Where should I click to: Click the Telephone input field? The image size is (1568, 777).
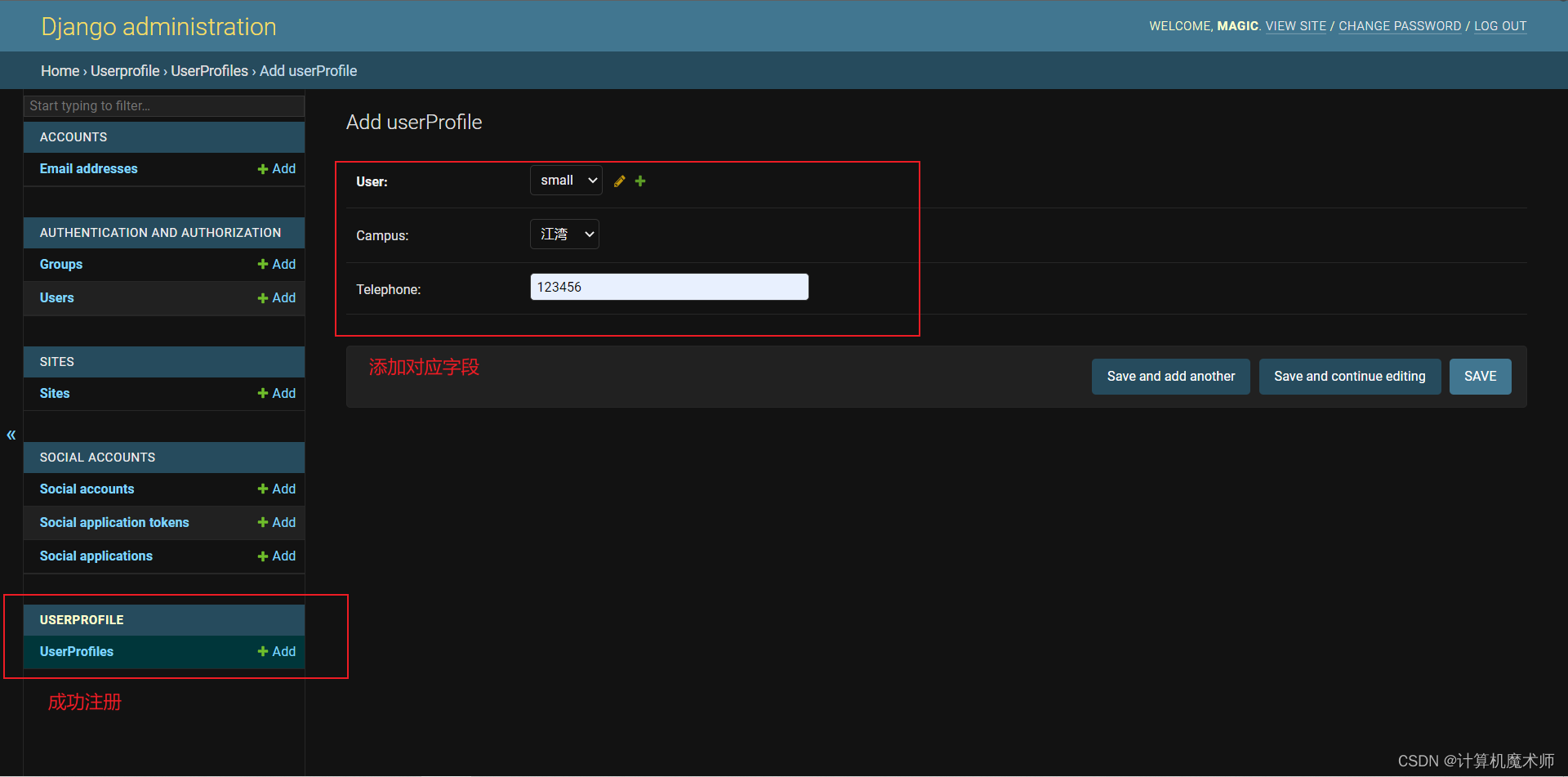point(670,287)
